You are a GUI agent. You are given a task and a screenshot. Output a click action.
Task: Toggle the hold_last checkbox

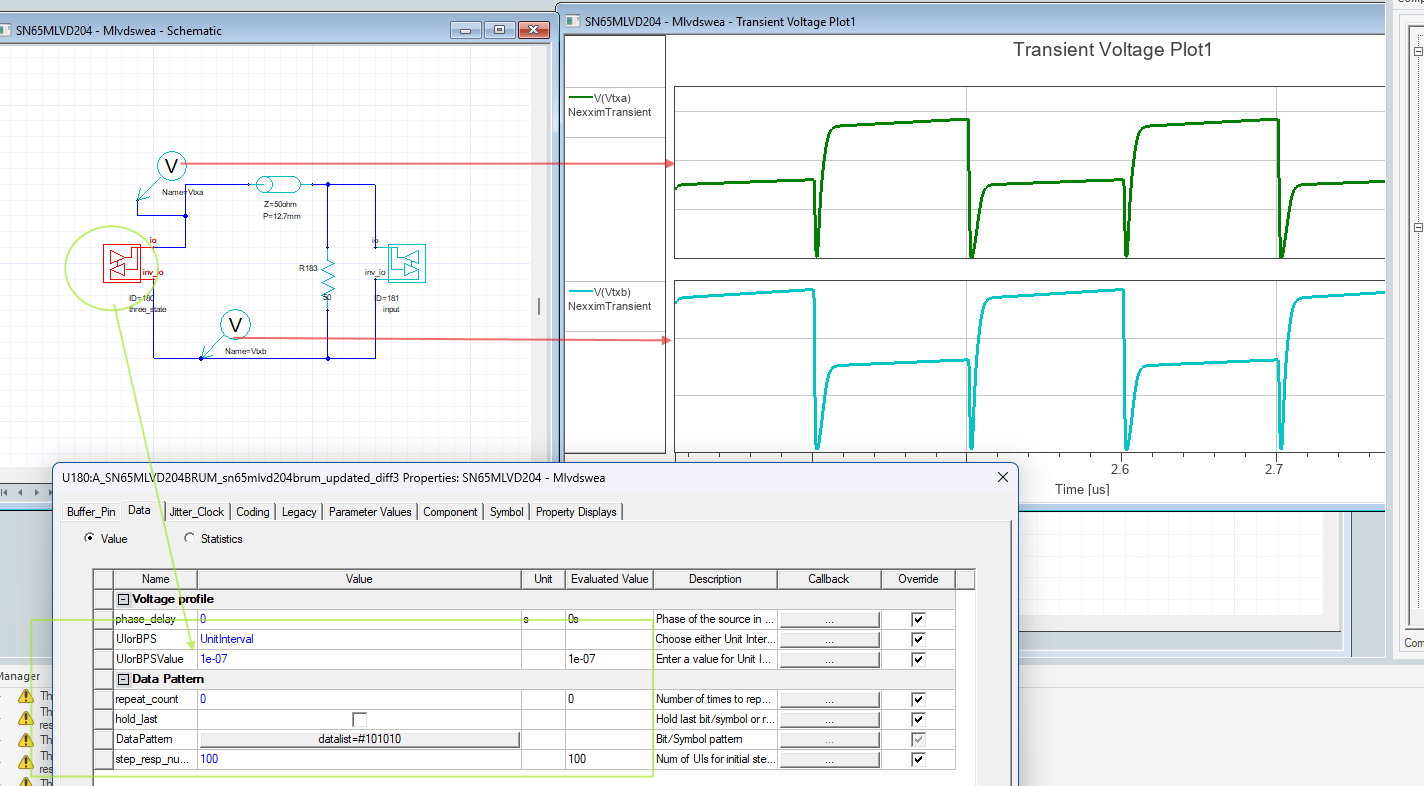[359, 719]
